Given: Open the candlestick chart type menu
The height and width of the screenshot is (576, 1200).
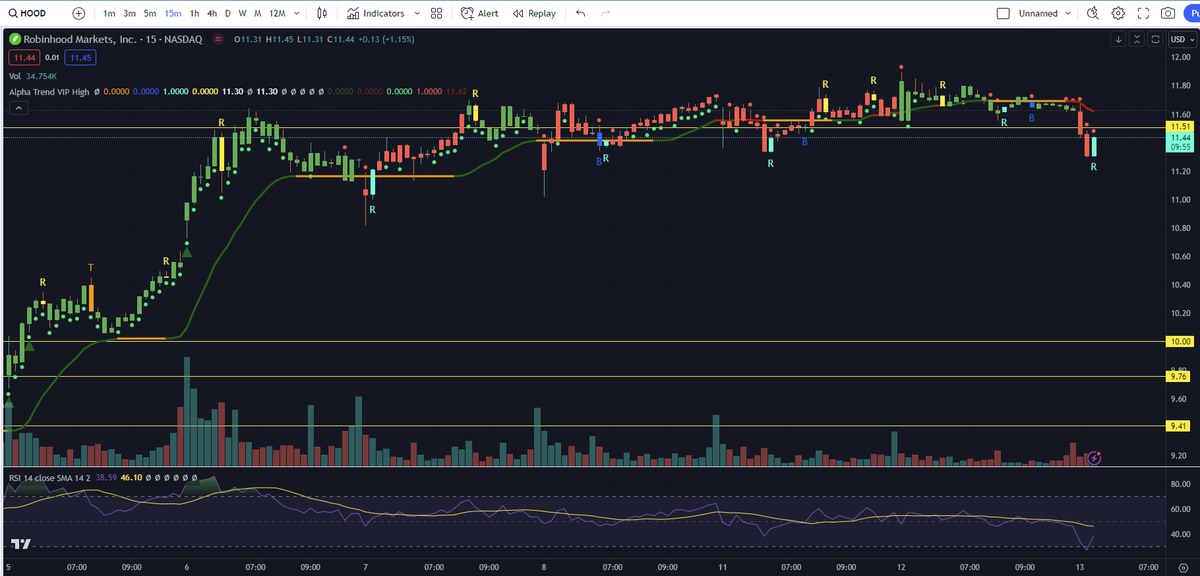Looking at the screenshot, I should tap(321, 14).
